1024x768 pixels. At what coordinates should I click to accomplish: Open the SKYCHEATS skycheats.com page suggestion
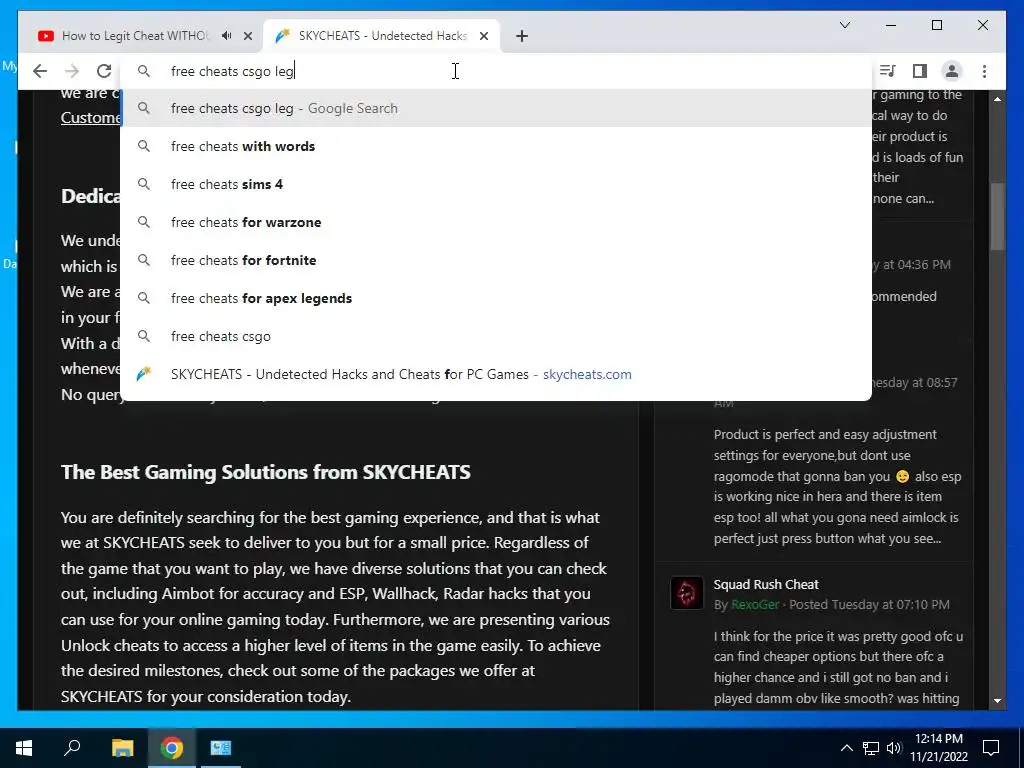coord(496,374)
